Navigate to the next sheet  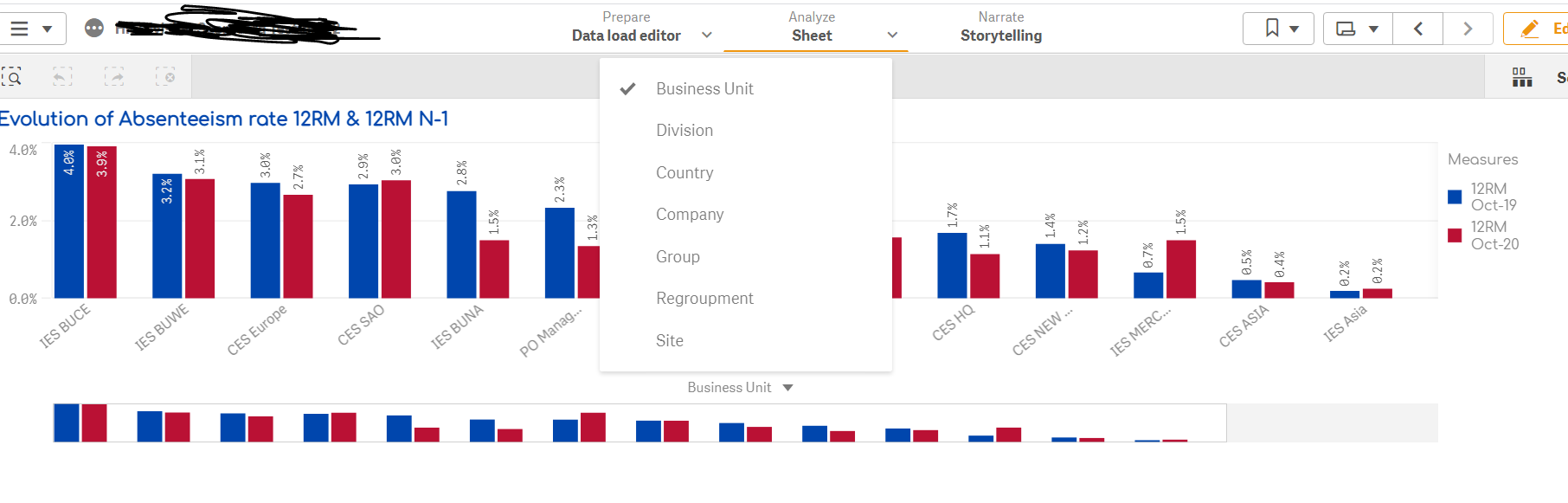point(1468,28)
